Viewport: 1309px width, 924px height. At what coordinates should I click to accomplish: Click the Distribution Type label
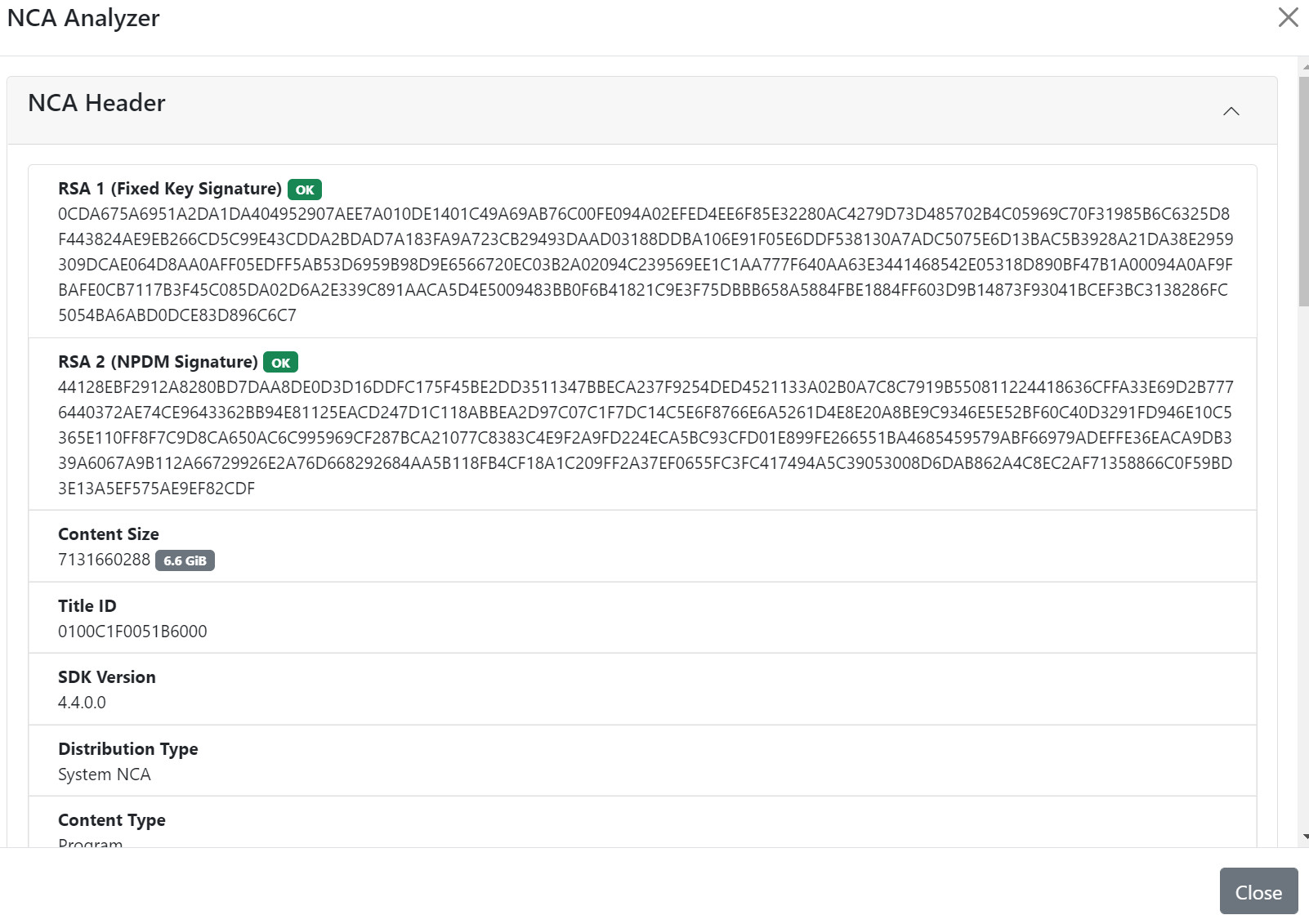128,749
